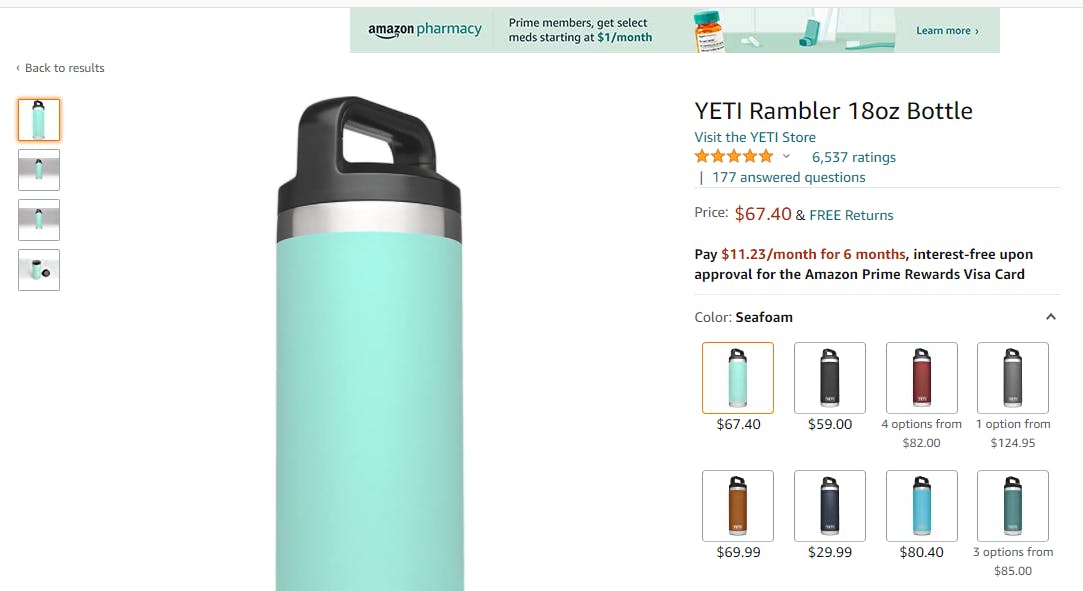Show the fourth thumbnail with open bottle
1083x591 pixels.
click(39, 270)
